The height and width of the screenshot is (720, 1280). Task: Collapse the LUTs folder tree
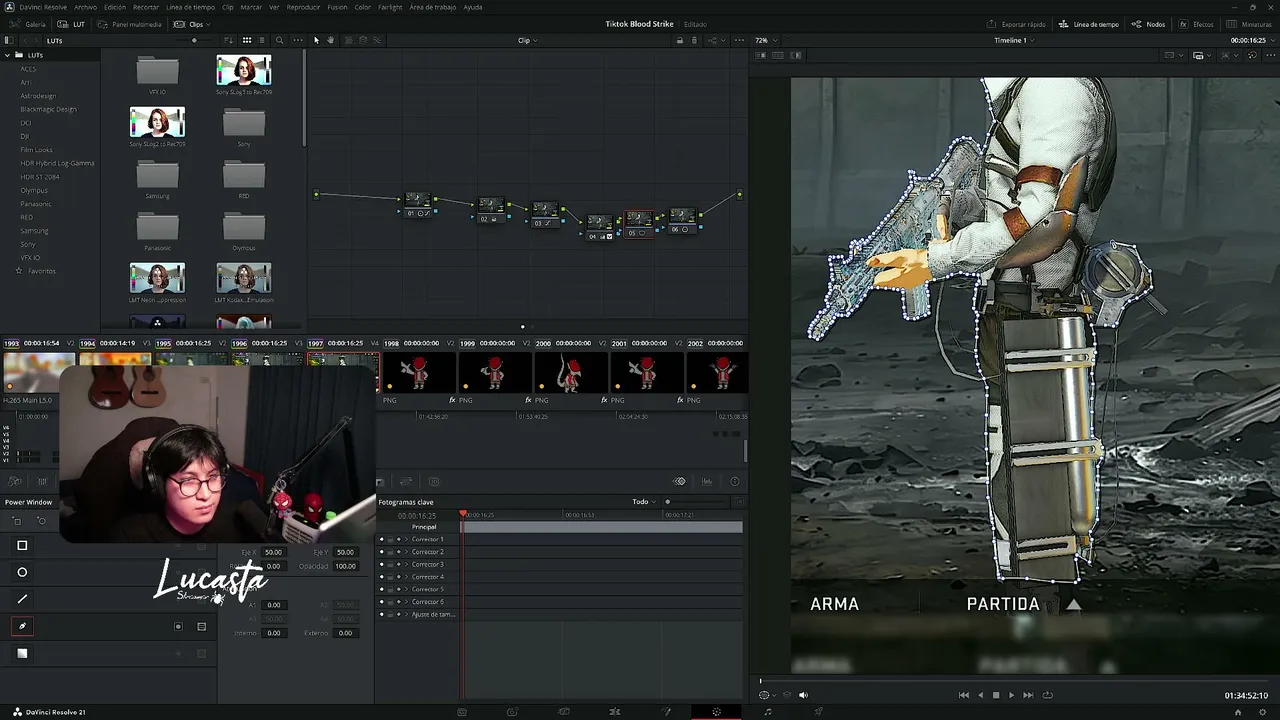pyautogui.click(x=7, y=55)
